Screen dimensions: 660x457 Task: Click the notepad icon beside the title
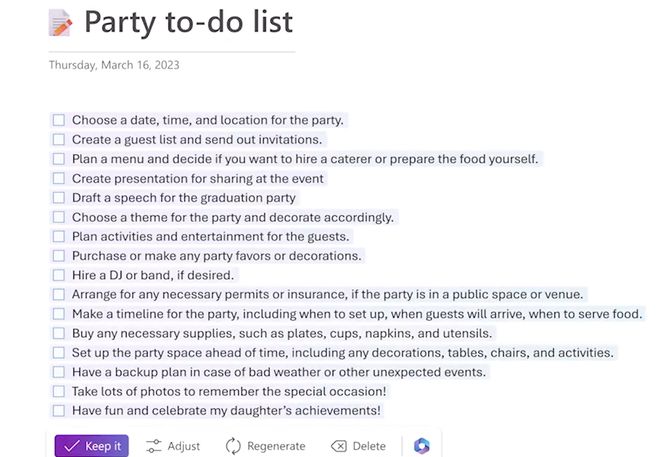tap(61, 22)
